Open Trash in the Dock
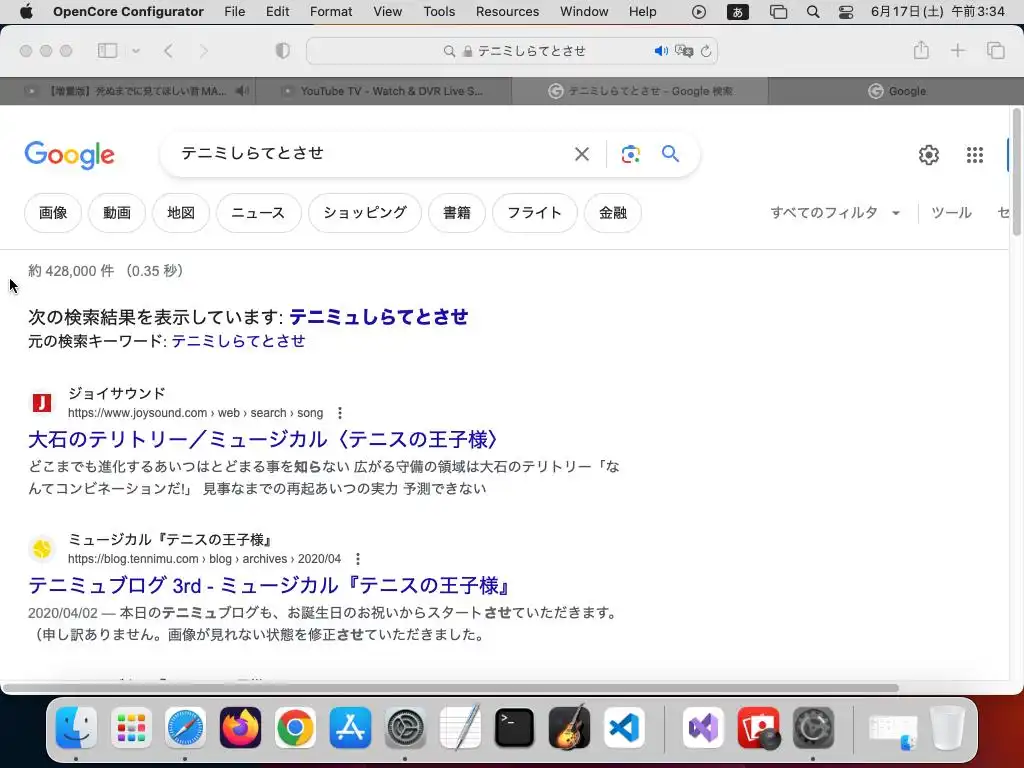1024x768 pixels. pos(948,728)
